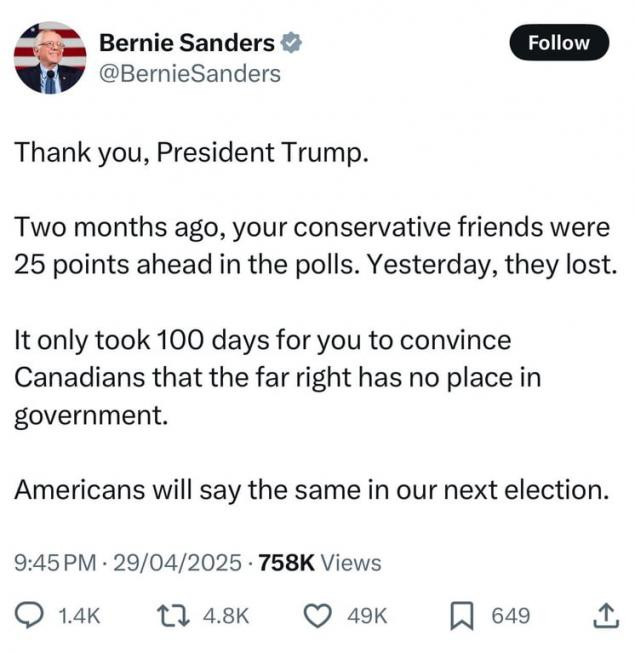Viewport: 635px width, 653px height.
Task: Click the 1.4K replies count
Action: tap(80, 616)
